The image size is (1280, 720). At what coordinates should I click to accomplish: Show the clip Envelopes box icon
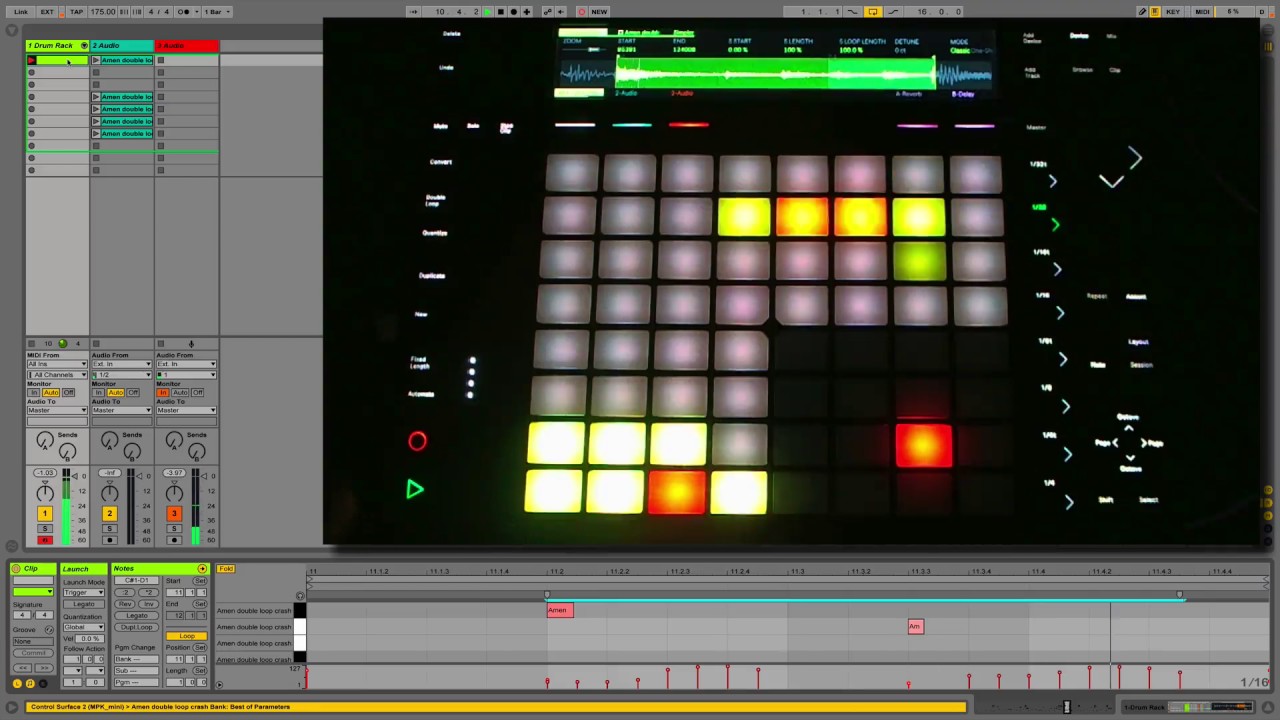pos(41,683)
